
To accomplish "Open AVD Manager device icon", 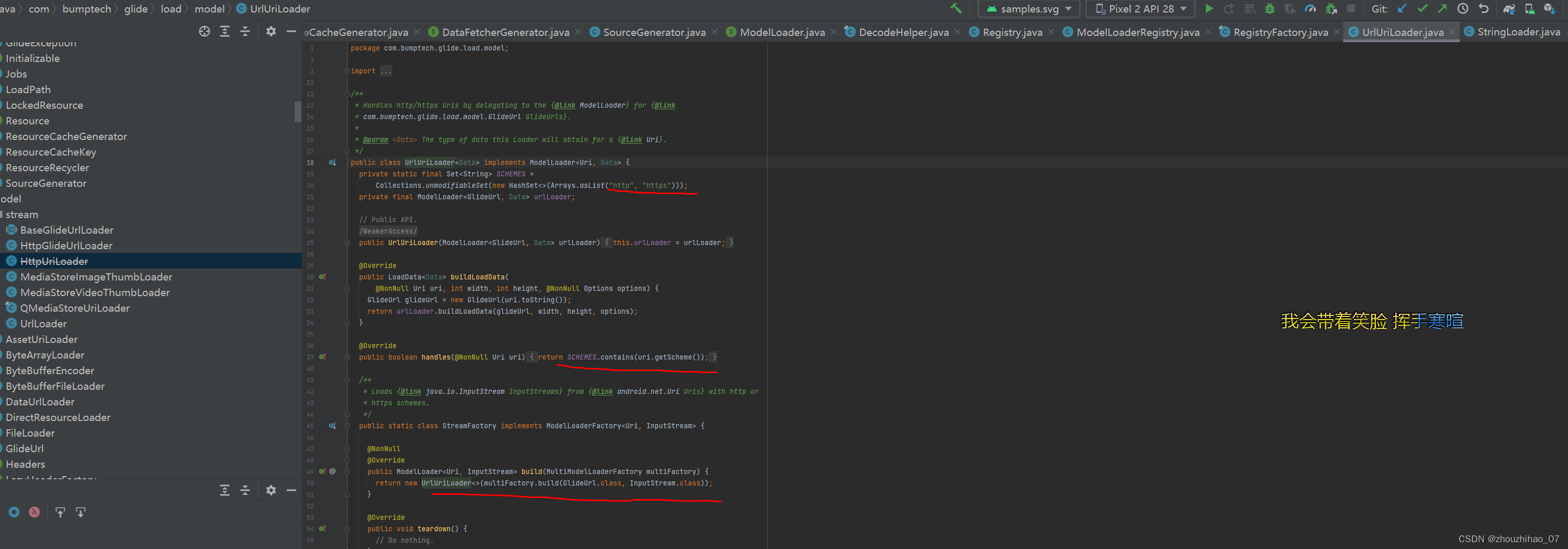I will click(1529, 8).
